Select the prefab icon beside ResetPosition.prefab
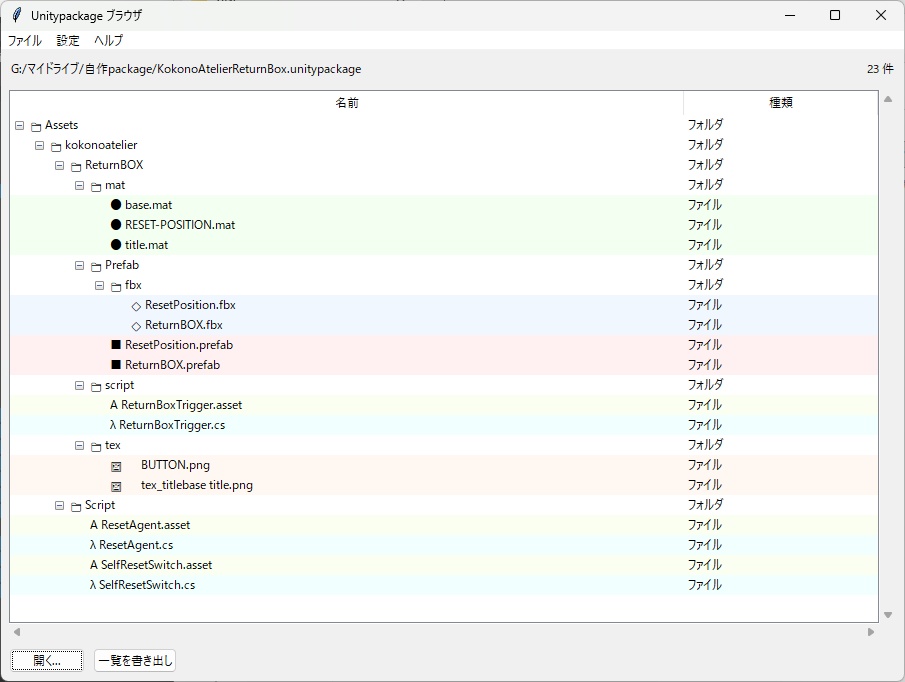 [x=114, y=345]
